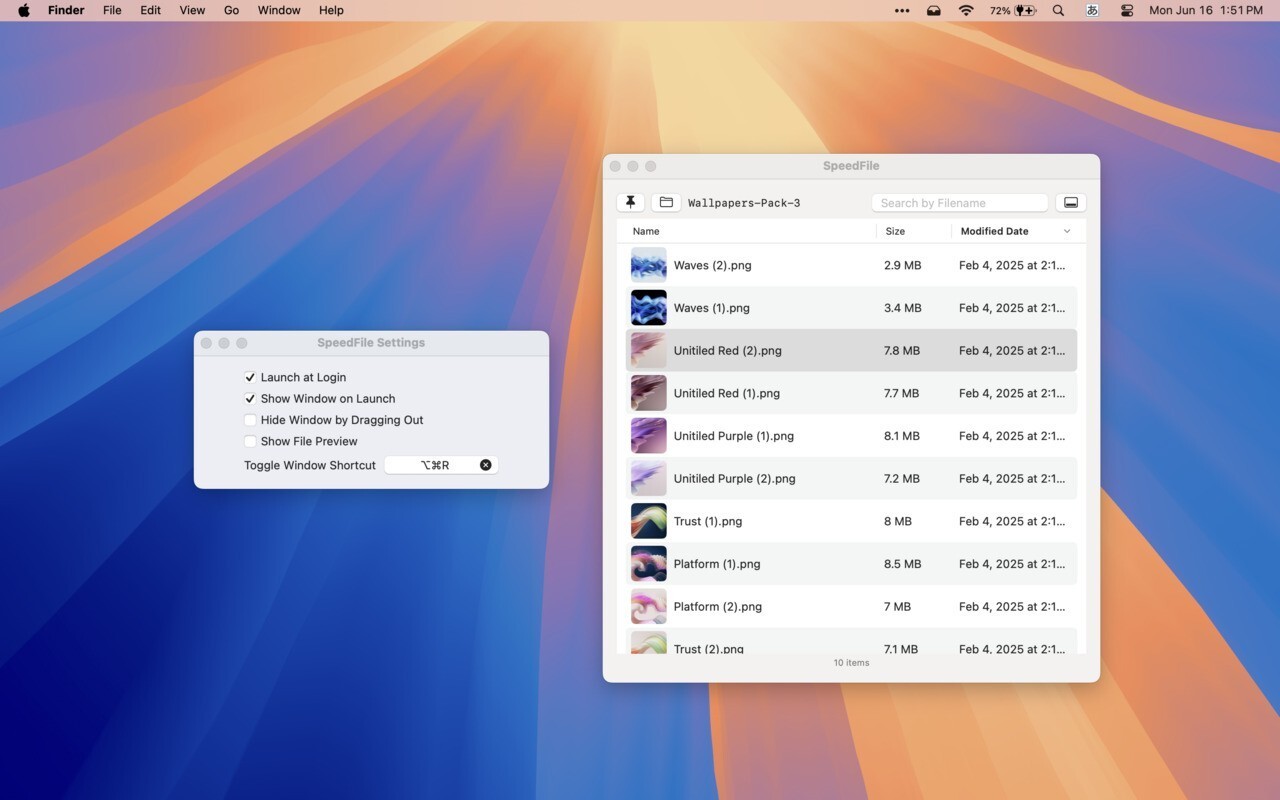The width and height of the screenshot is (1280, 800).
Task: Click the date and time in menu bar
Action: [x=1206, y=10]
